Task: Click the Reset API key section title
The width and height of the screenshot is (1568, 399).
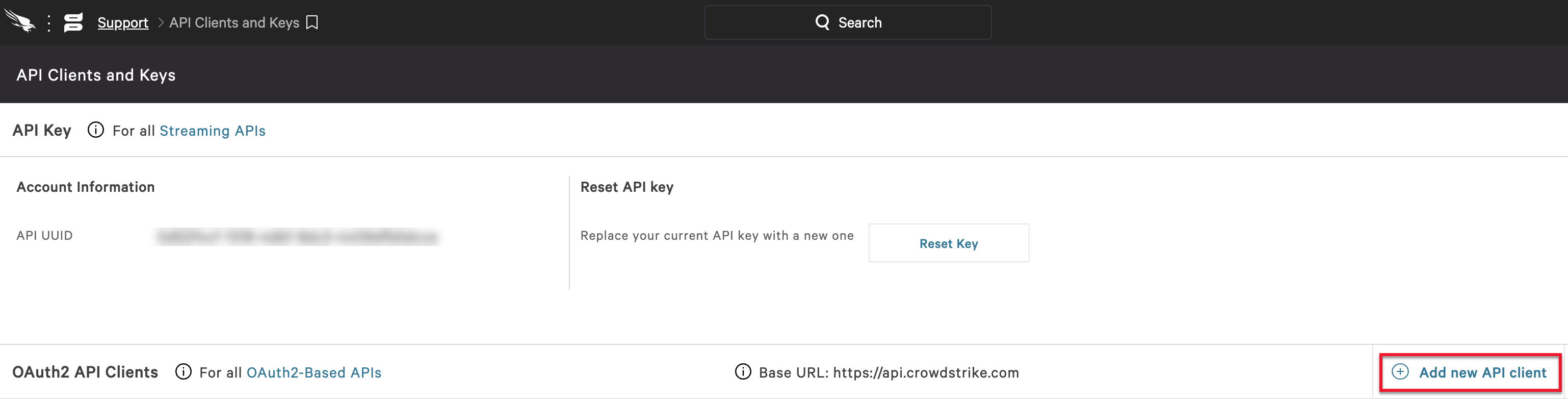Action: (x=628, y=187)
